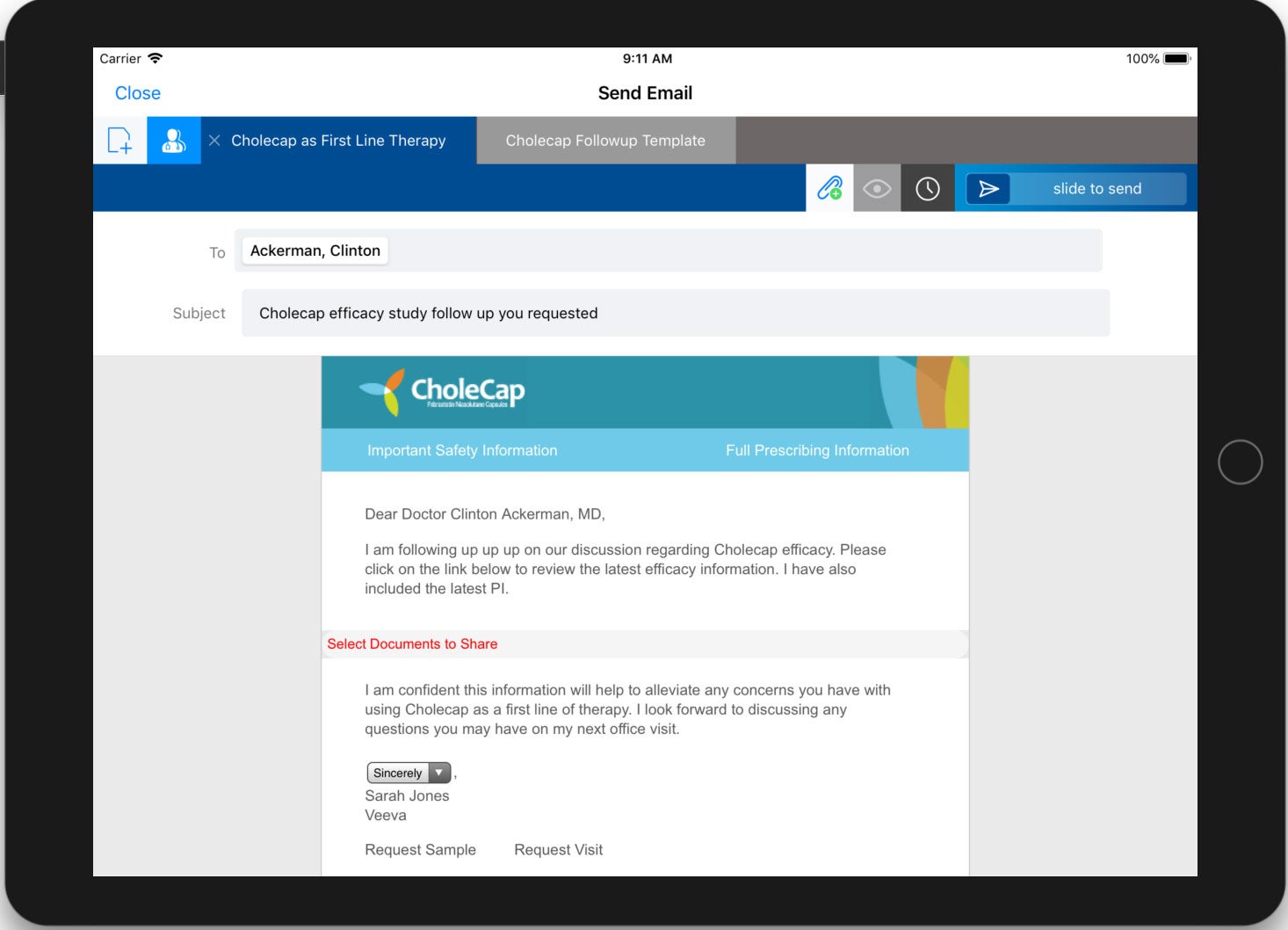Viewport: 1288px width, 930px height.
Task: Click the slide to send slider
Action: pyautogui.click(x=1076, y=189)
